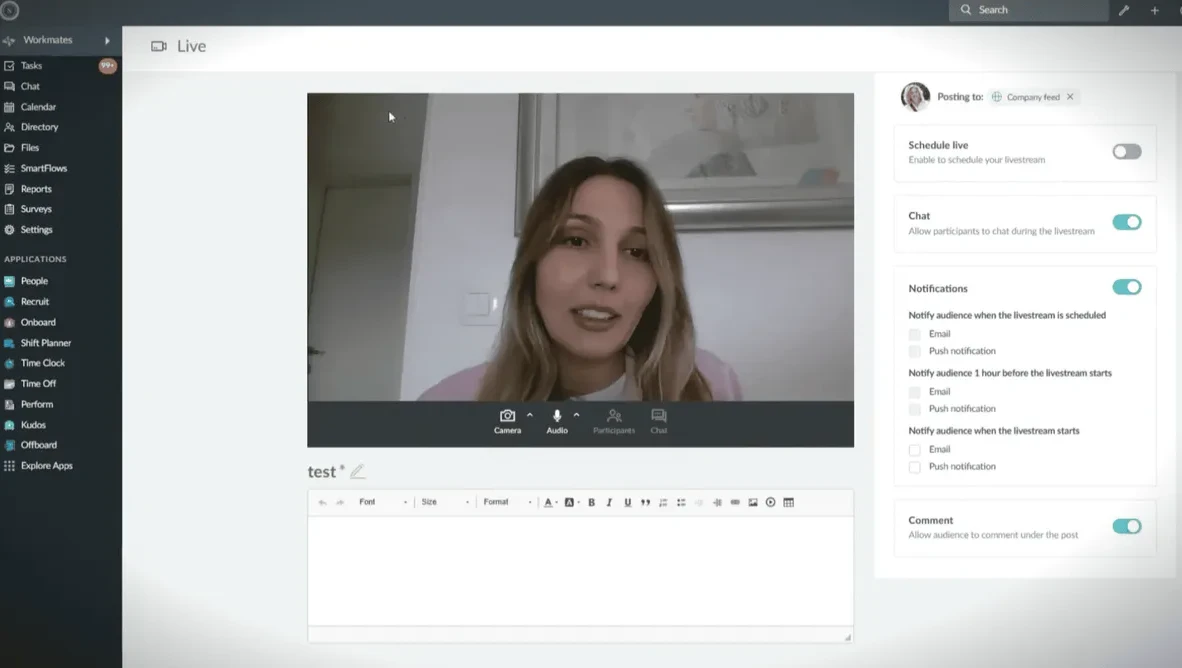Click the Tasks notification badge 99+

(x=108, y=66)
